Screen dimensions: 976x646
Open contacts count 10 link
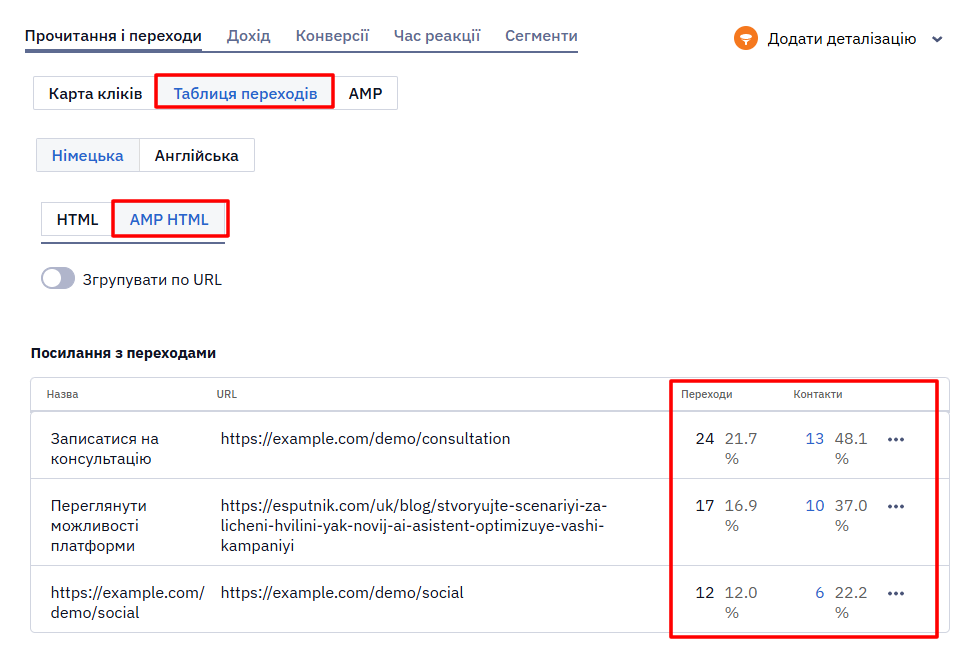[x=814, y=506]
